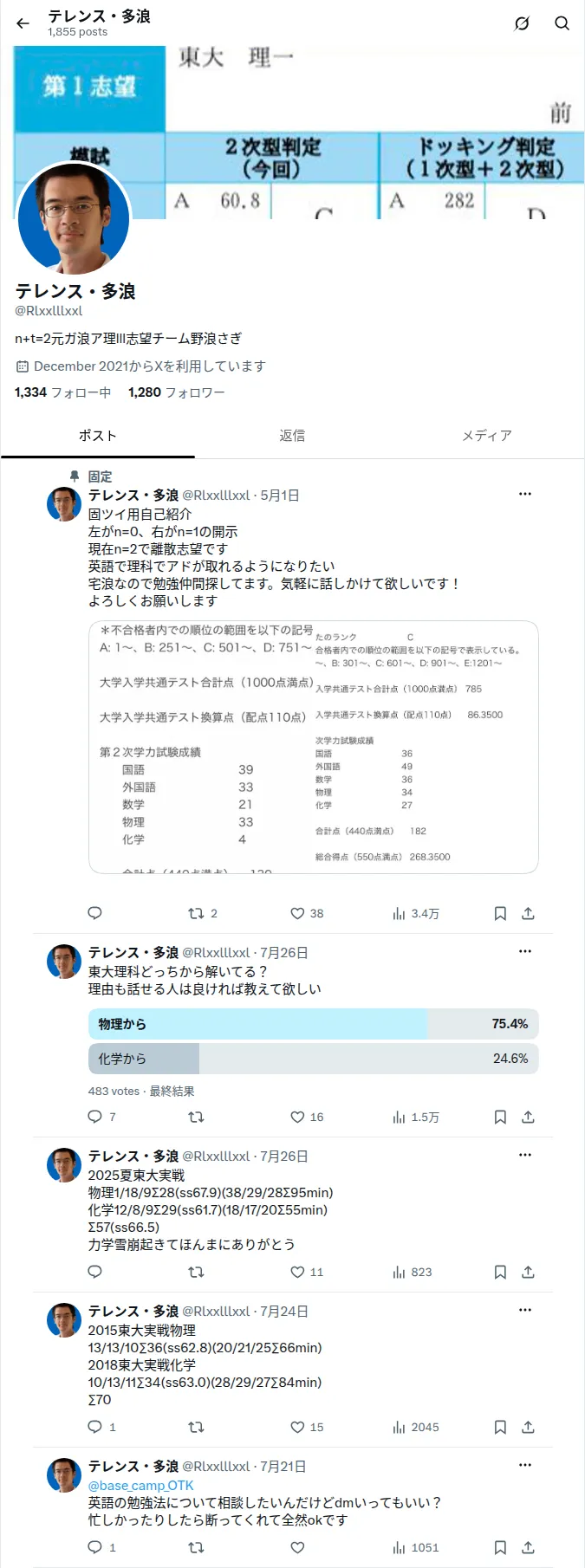Bookmark the 東大理科 poll post
This screenshot has height=1568, width=585.
coord(500,1117)
